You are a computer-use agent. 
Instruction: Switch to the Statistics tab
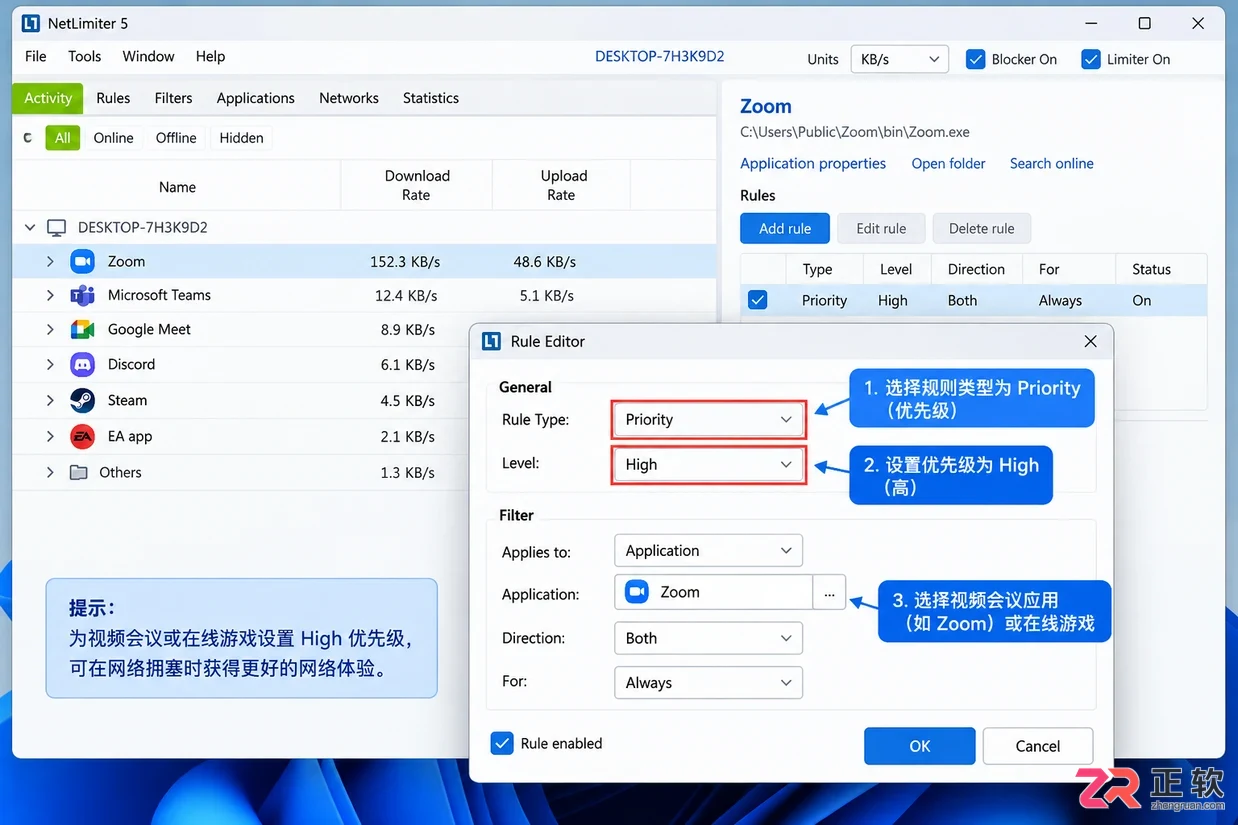click(x=431, y=98)
